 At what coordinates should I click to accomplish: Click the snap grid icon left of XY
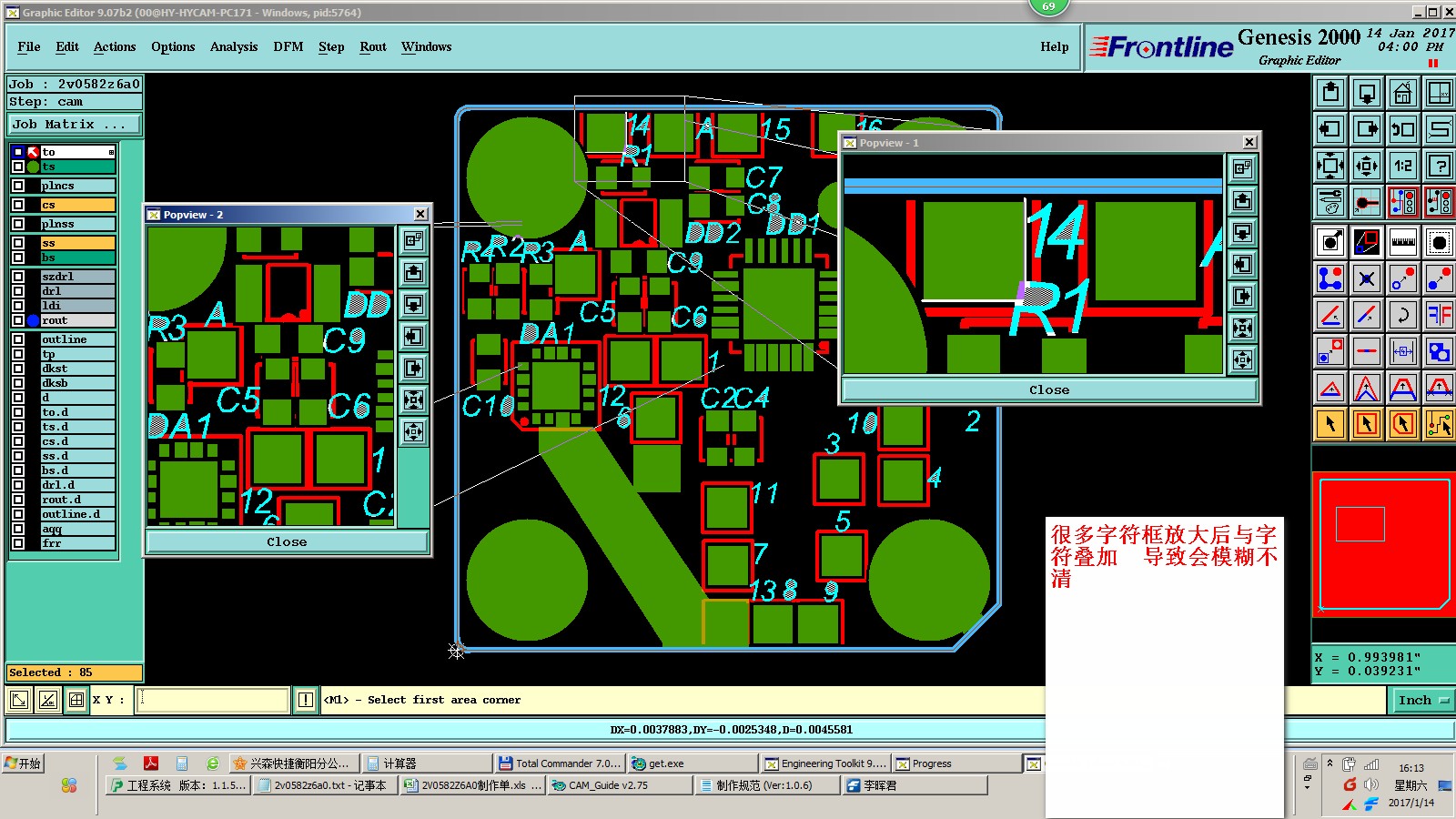coord(76,700)
